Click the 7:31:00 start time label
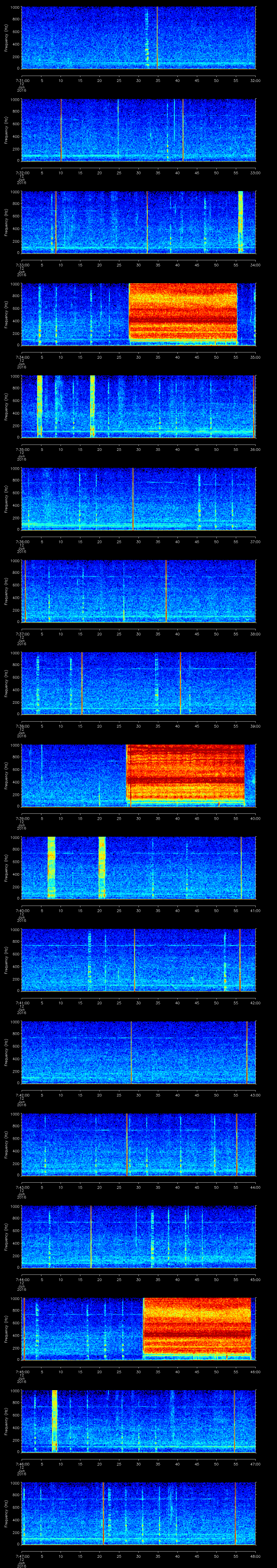 click(22, 80)
